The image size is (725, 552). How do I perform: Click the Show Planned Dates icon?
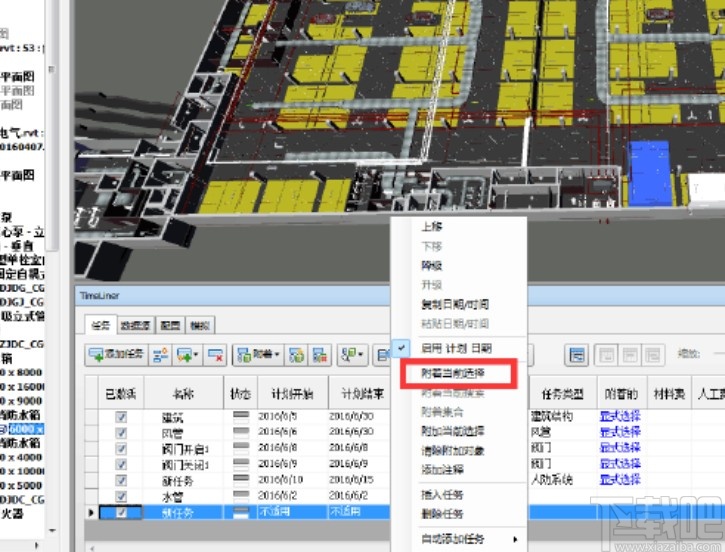606,355
